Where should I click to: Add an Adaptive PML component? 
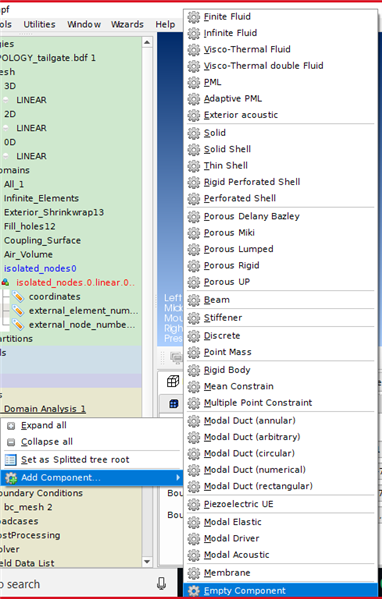(x=281, y=99)
